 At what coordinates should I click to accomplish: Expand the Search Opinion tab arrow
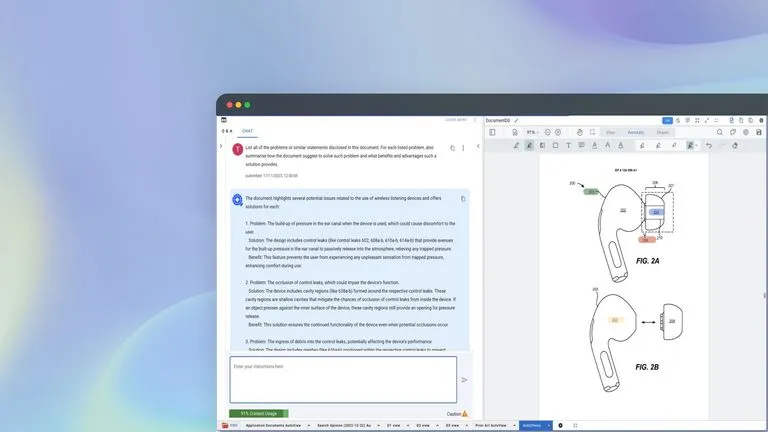click(378, 426)
